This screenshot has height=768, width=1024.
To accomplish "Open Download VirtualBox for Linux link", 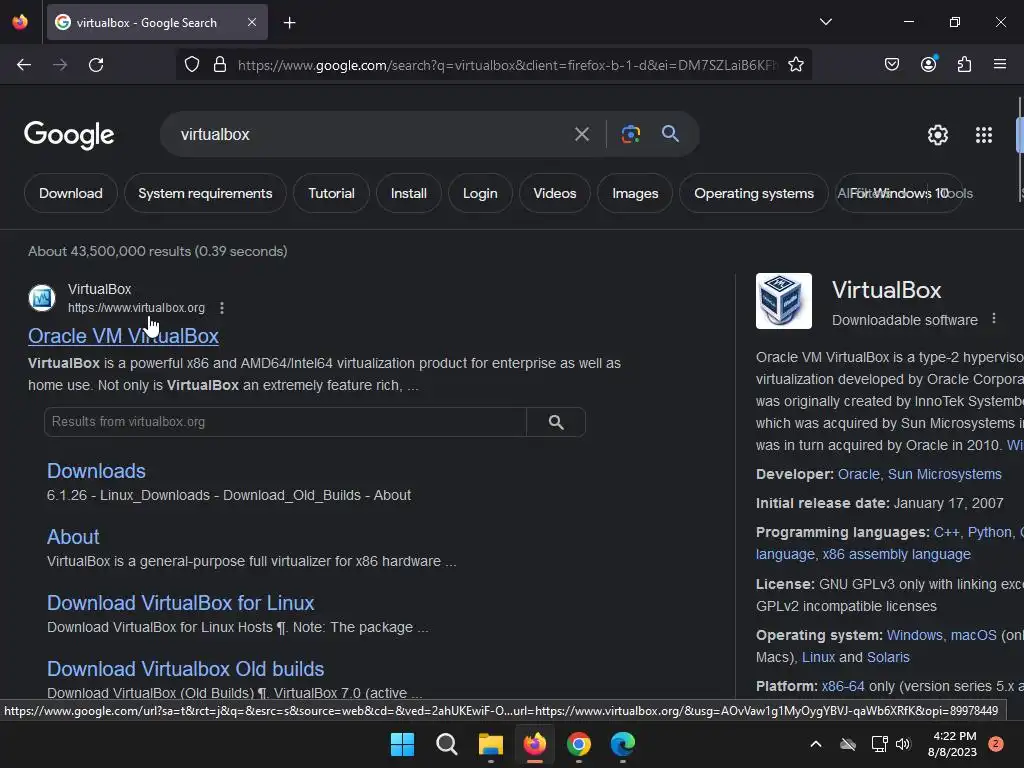I will (x=180, y=603).
